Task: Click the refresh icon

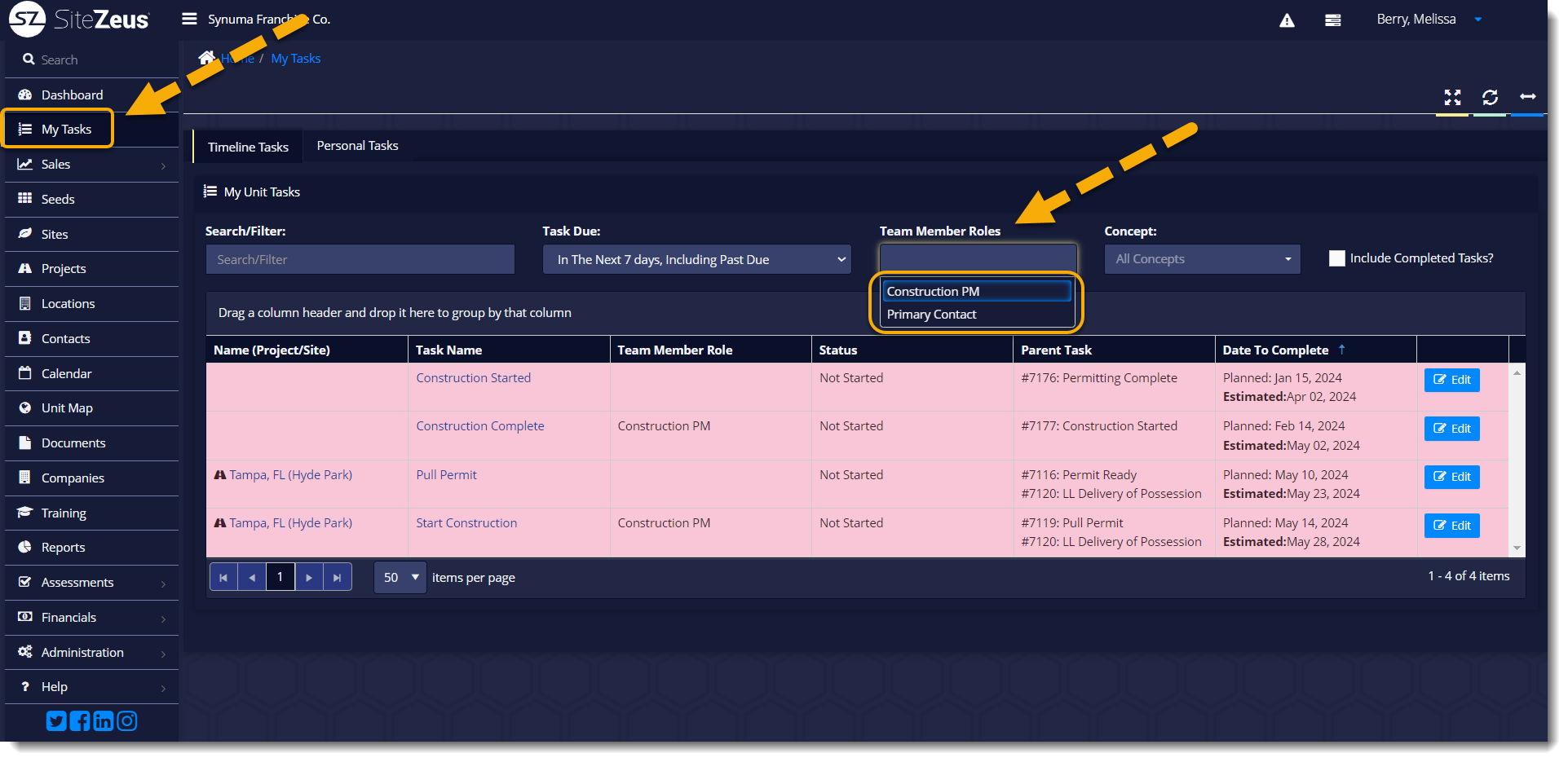Action: pos(1490,98)
